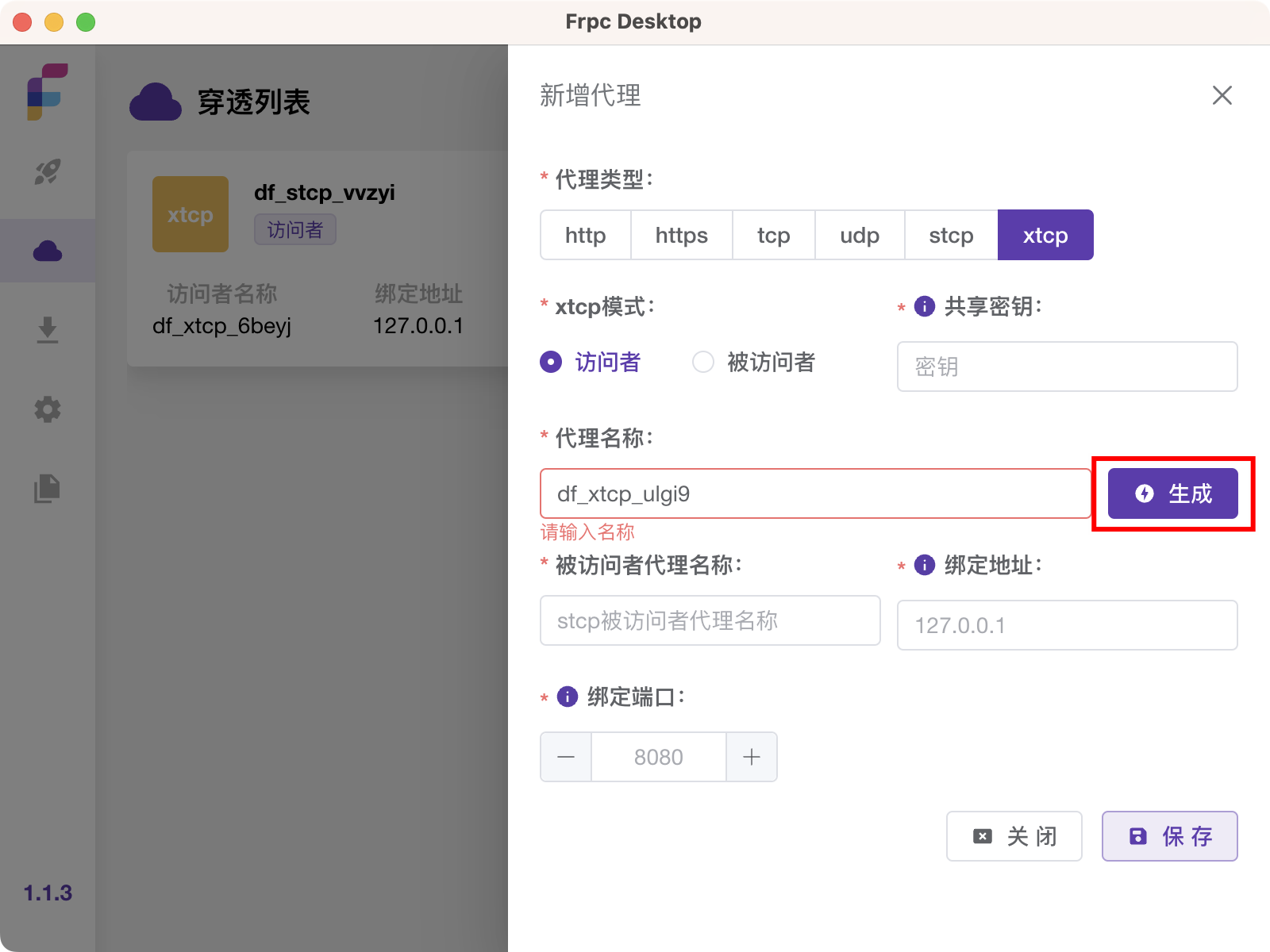1270x952 pixels.
Task: Choose the stcp proxy type
Action: pos(951,235)
